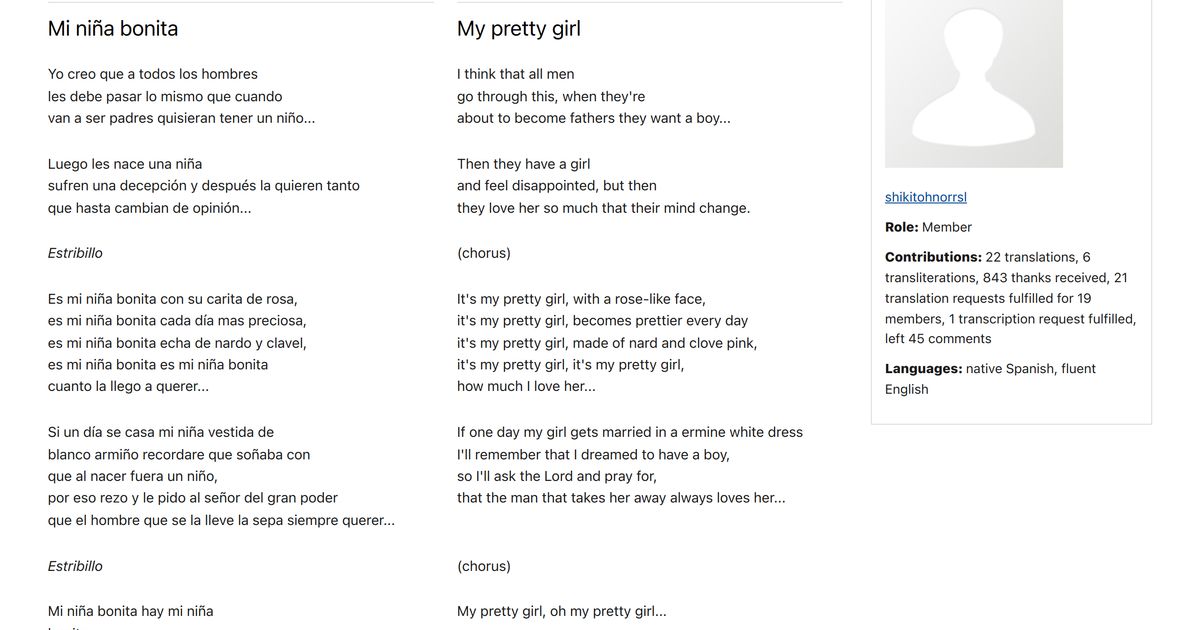Click the 'Contributions:' label in the profile box

[x=933, y=257]
